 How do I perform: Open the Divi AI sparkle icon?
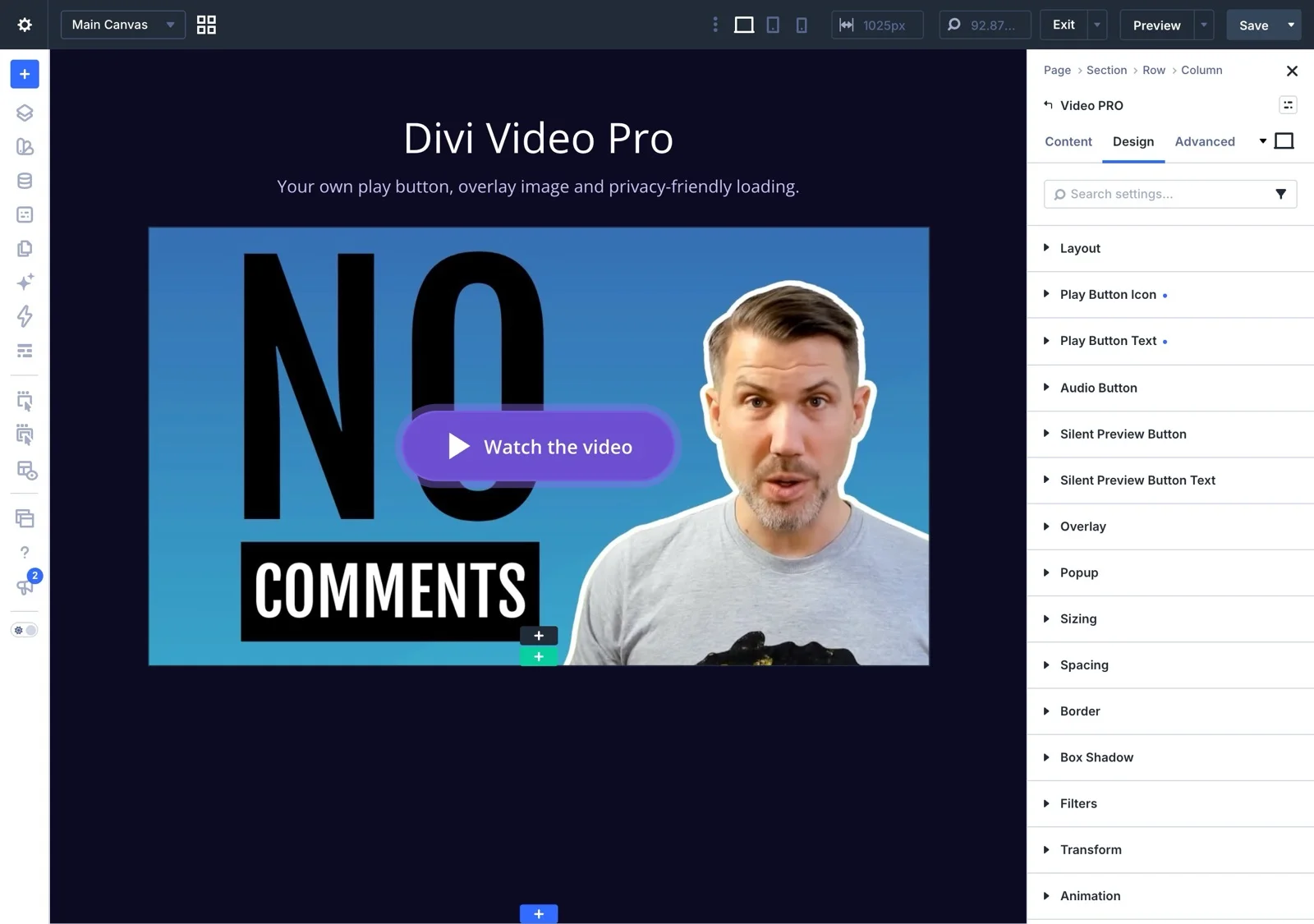[25, 283]
